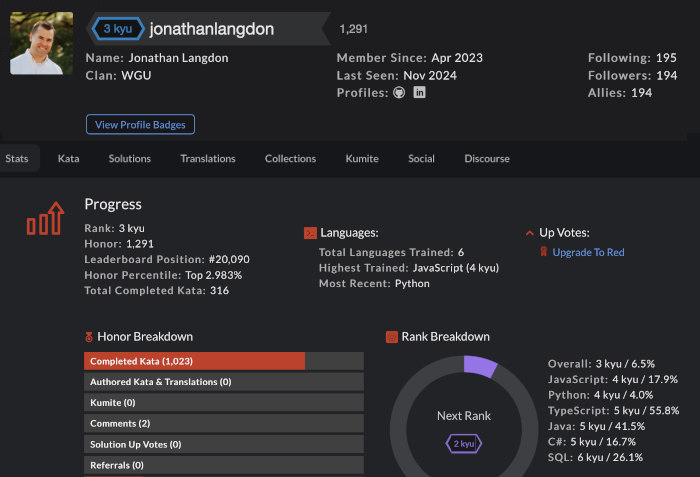The height and width of the screenshot is (477, 700).
Task: Go to the Collections tab
Action: 290,159
